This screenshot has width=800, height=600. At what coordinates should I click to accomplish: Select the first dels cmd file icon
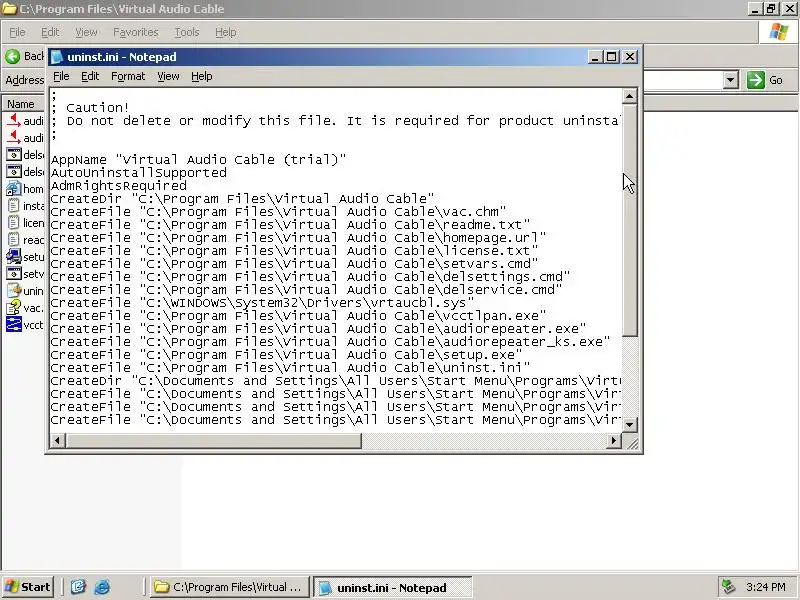click(x=14, y=155)
